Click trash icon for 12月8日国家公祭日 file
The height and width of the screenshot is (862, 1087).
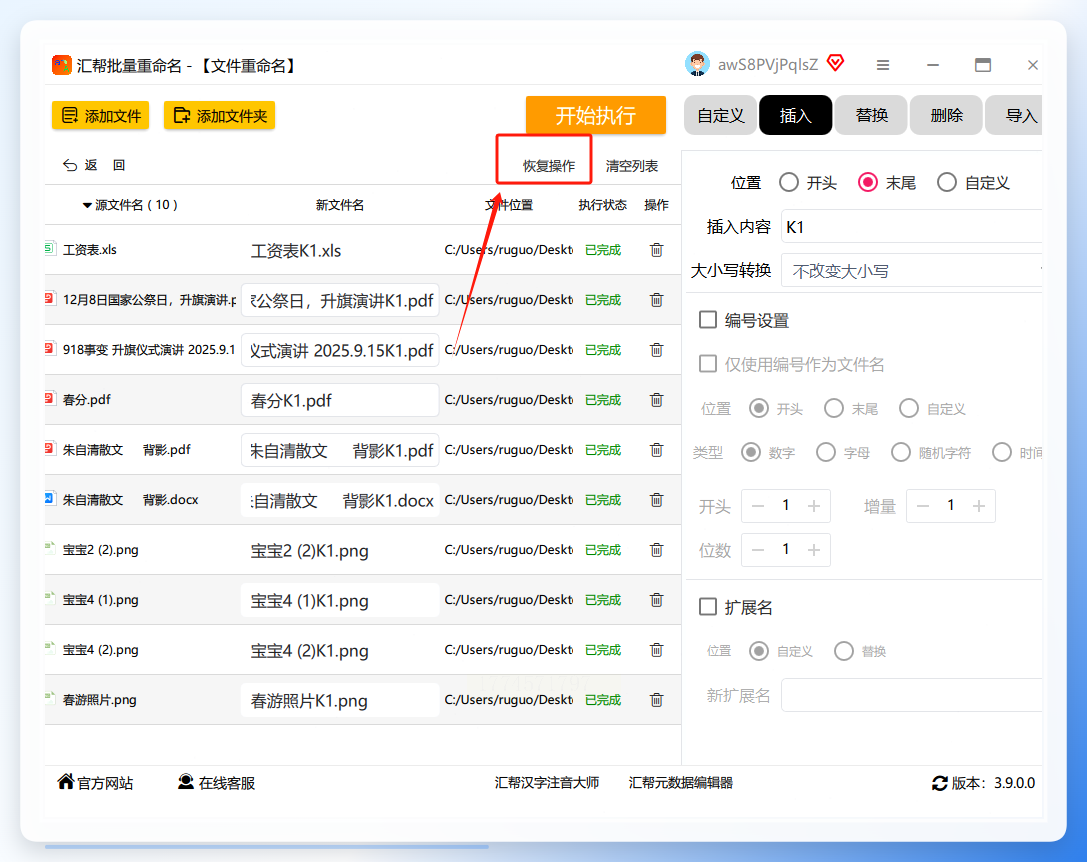pos(656,300)
